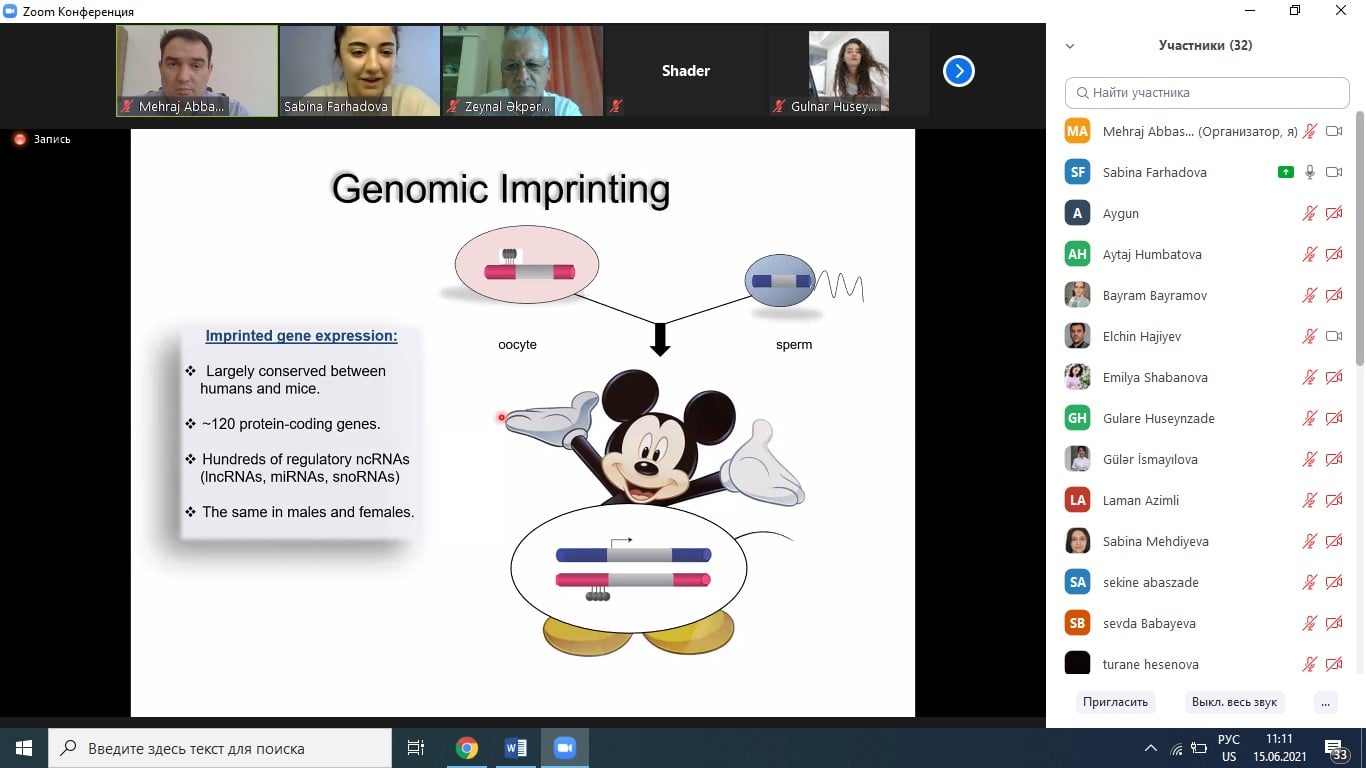Open Microsoft Word from the taskbar
This screenshot has width=1366, height=768.
pos(516,748)
